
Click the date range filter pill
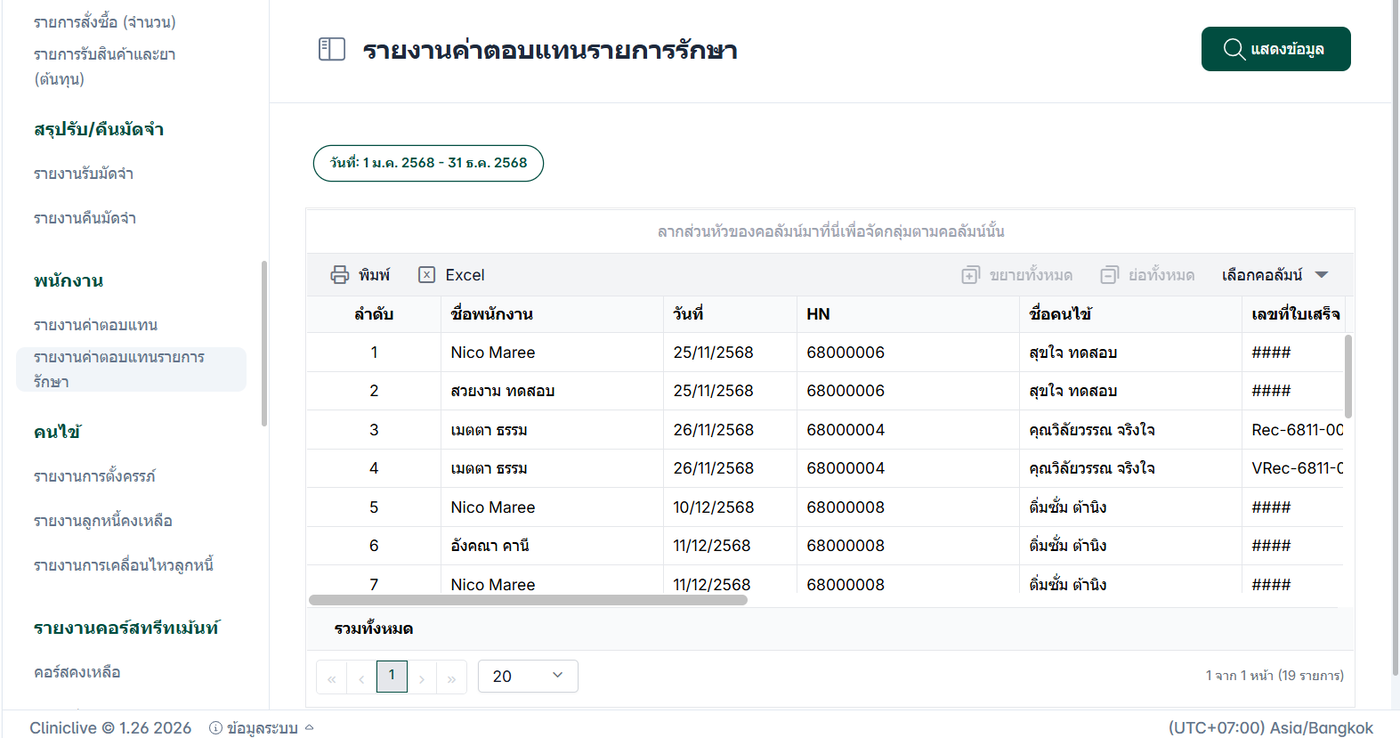point(428,163)
